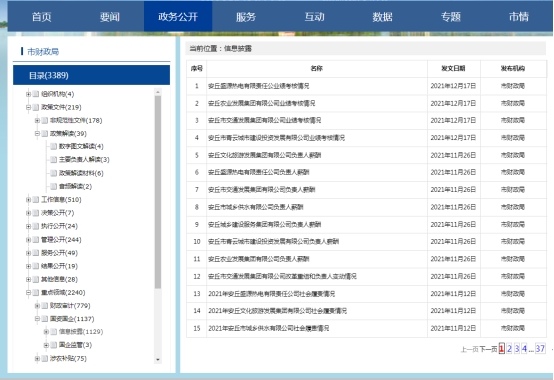
Task: Expand the 信息披露(1129) tree node
Action: point(46,332)
